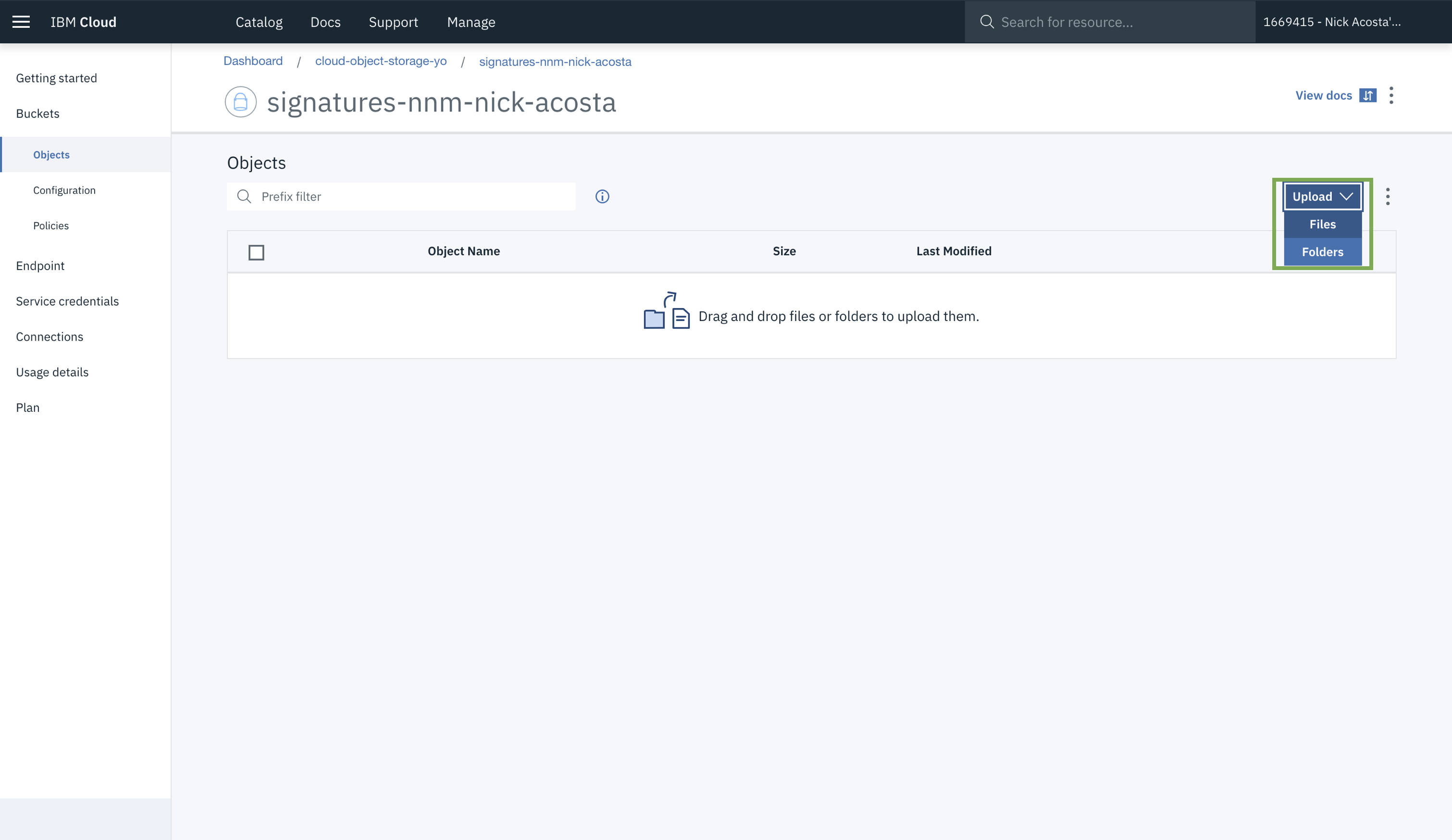This screenshot has width=1452, height=840.
Task: Click the drag-and-drop file document icon
Action: click(x=681, y=318)
